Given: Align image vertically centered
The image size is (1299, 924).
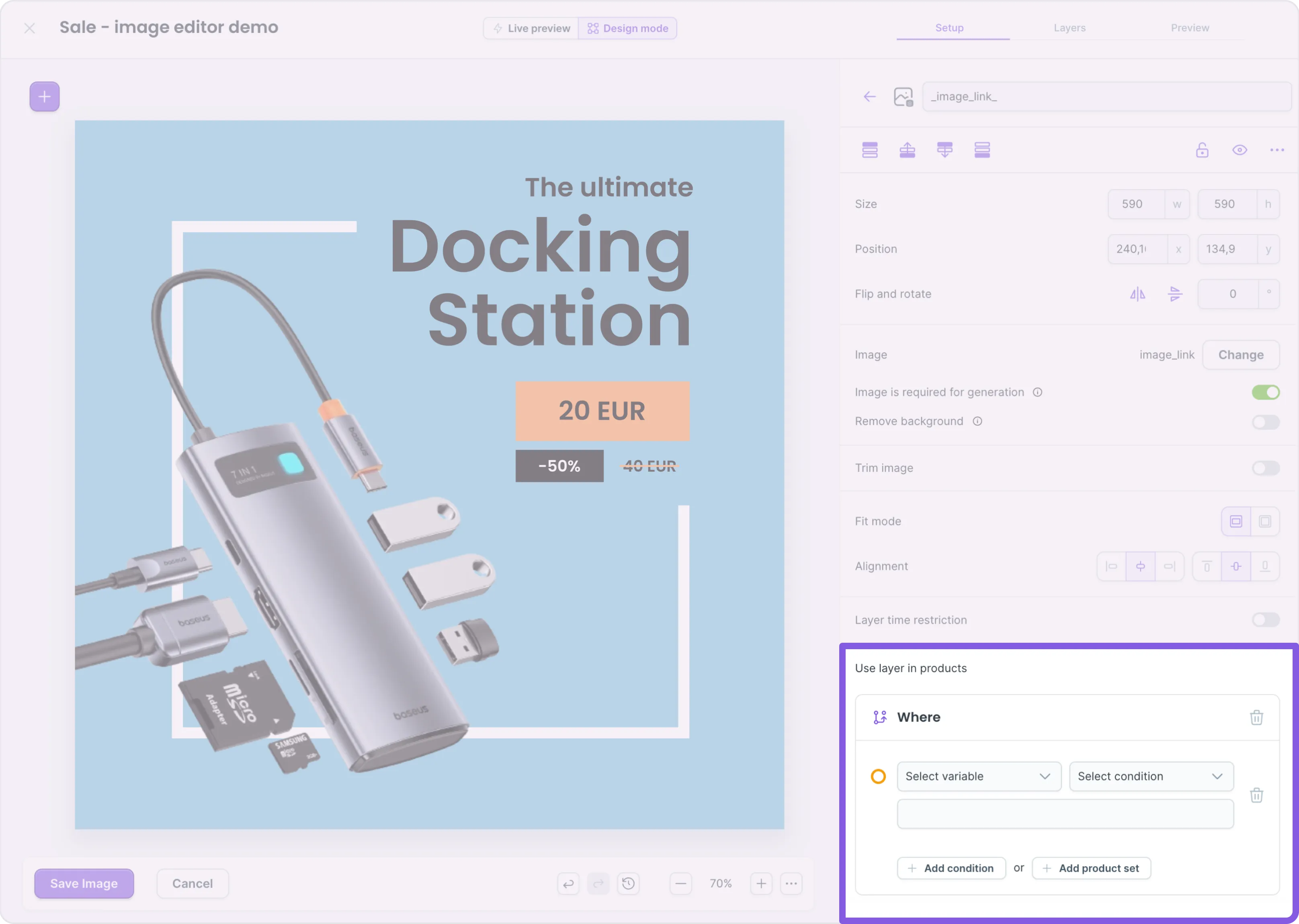Looking at the screenshot, I should coord(1236,567).
